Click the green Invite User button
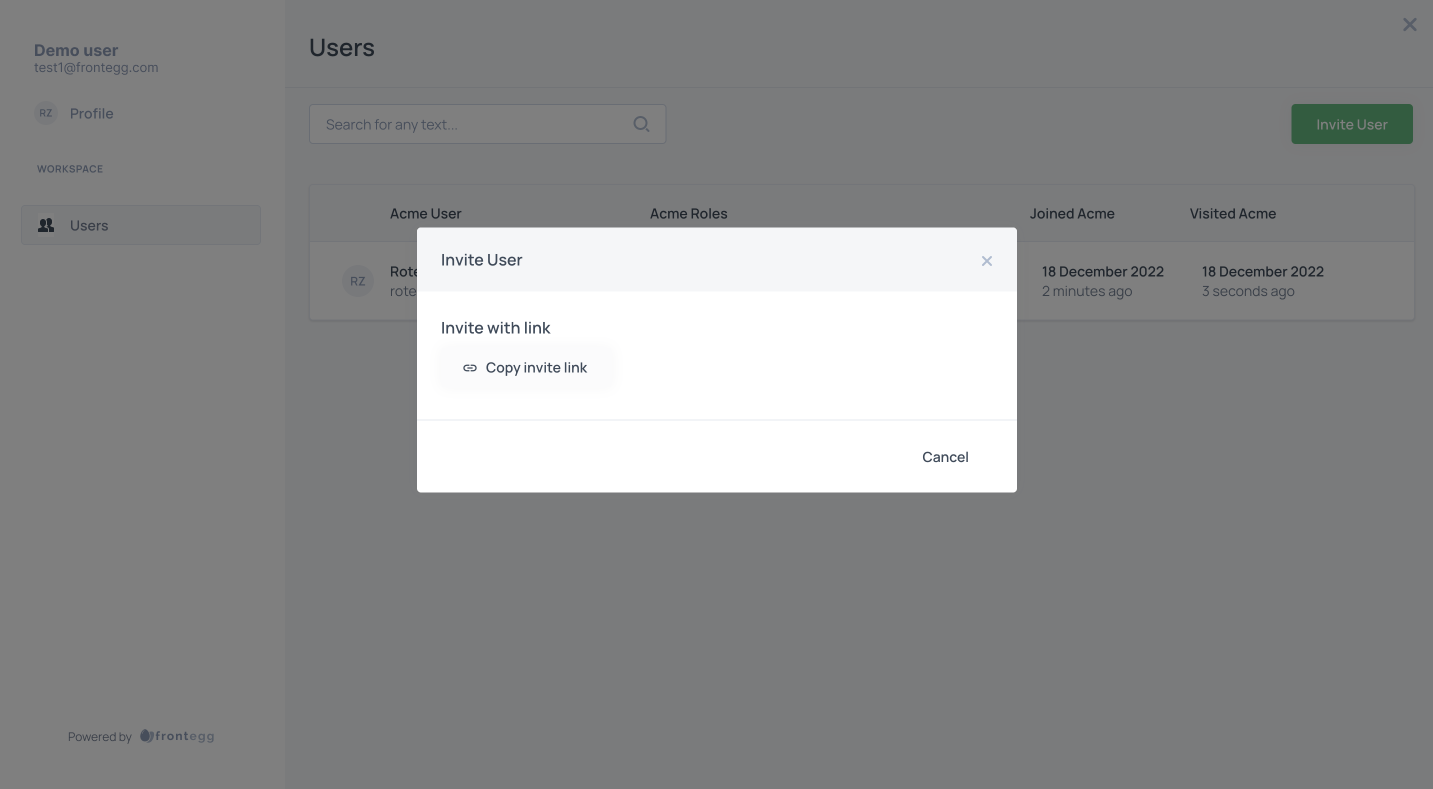The width and height of the screenshot is (1433, 789). pos(1352,124)
